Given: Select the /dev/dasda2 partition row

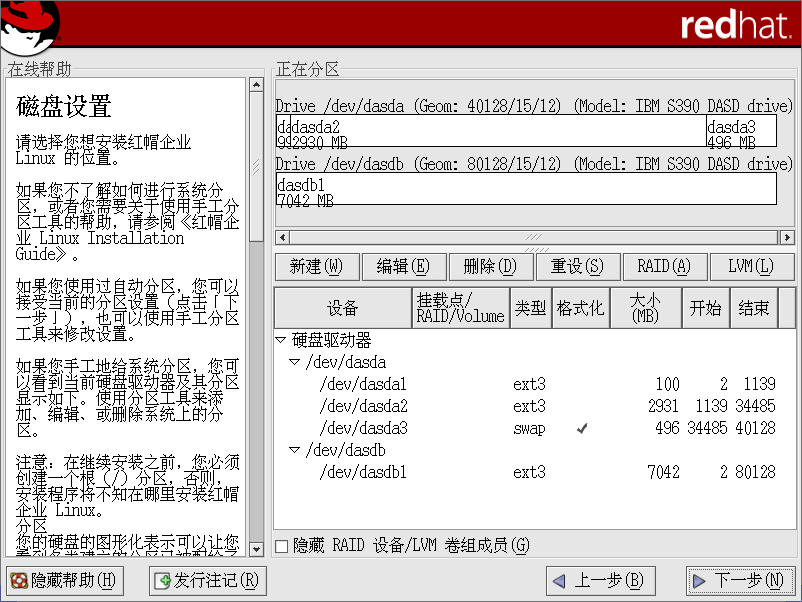Looking at the screenshot, I should [534, 406].
